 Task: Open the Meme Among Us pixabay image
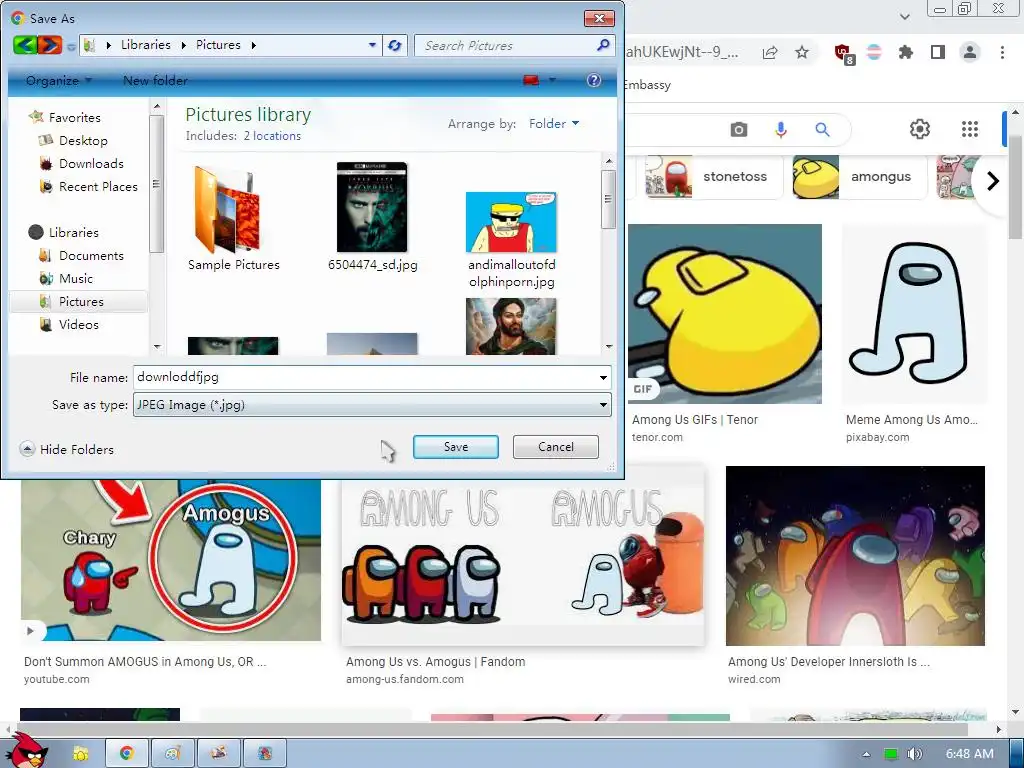pyautogui.click(x=914, y=314)
